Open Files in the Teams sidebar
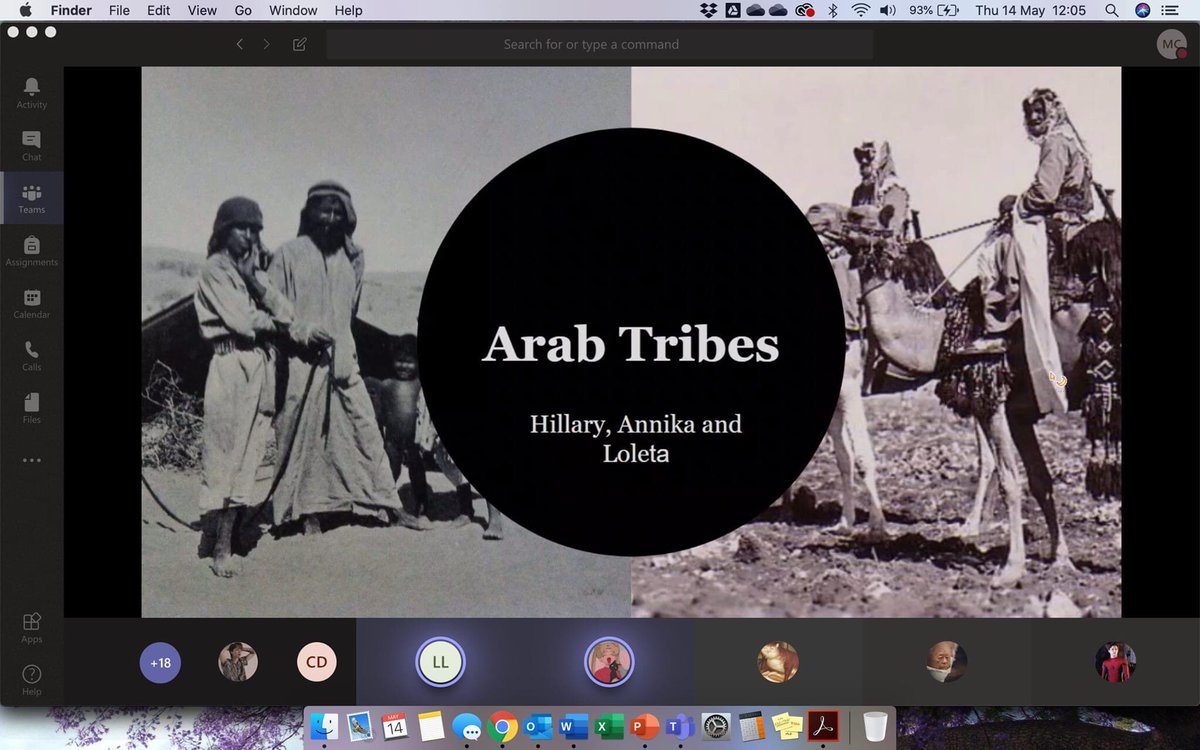 (31, 407)
